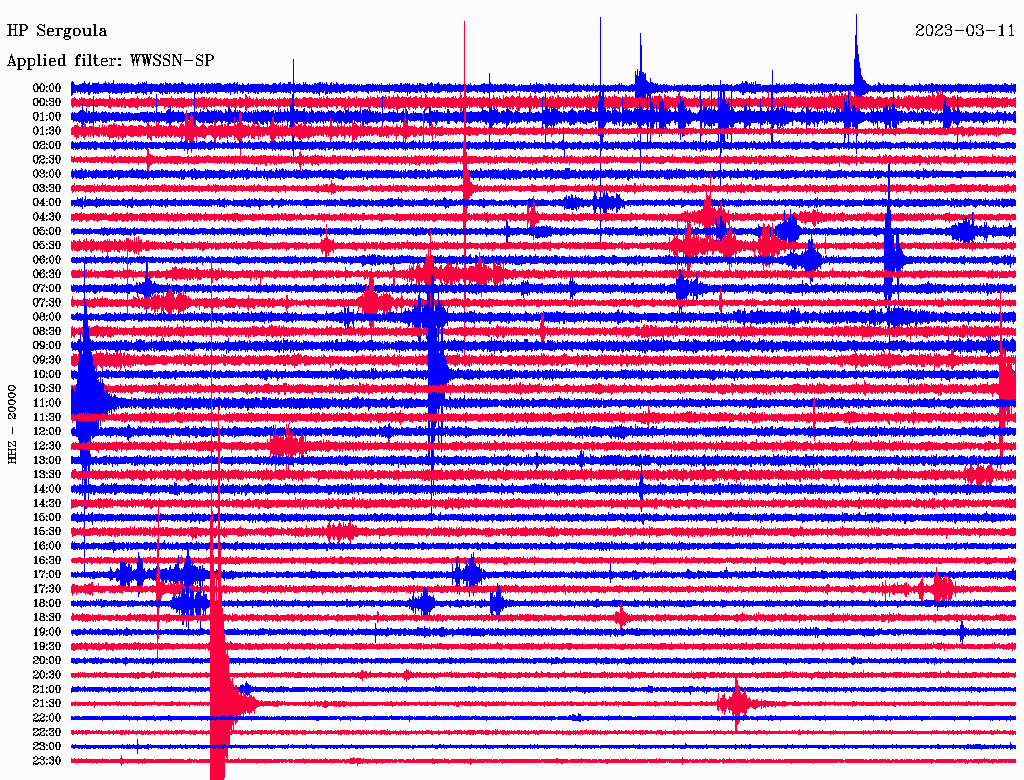
Task: Select the 06:00 time row label
Action: pyautogui.click(x=47, y=259)
